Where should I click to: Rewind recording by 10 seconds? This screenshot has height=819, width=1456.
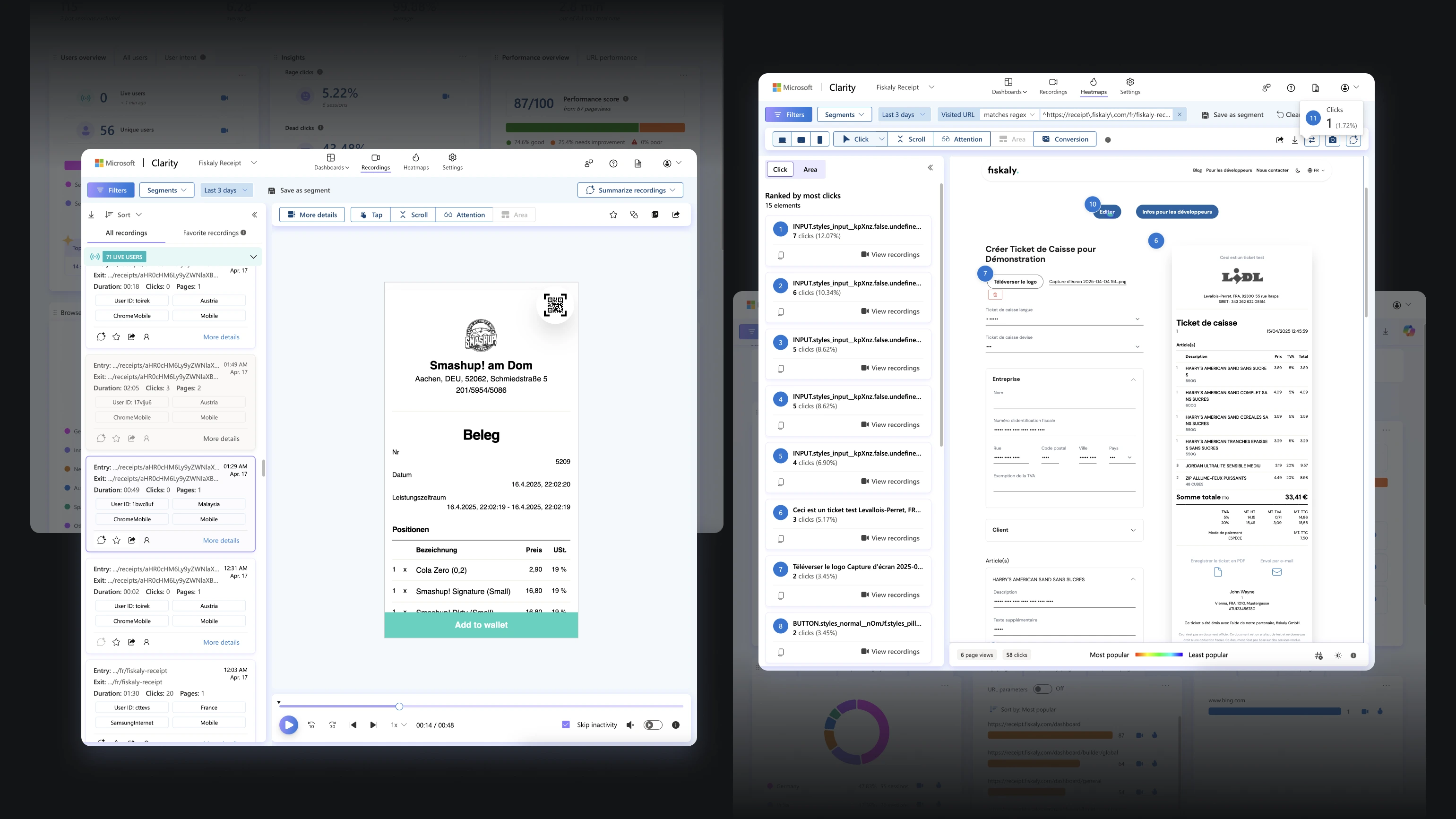click(x=311, y=724)
